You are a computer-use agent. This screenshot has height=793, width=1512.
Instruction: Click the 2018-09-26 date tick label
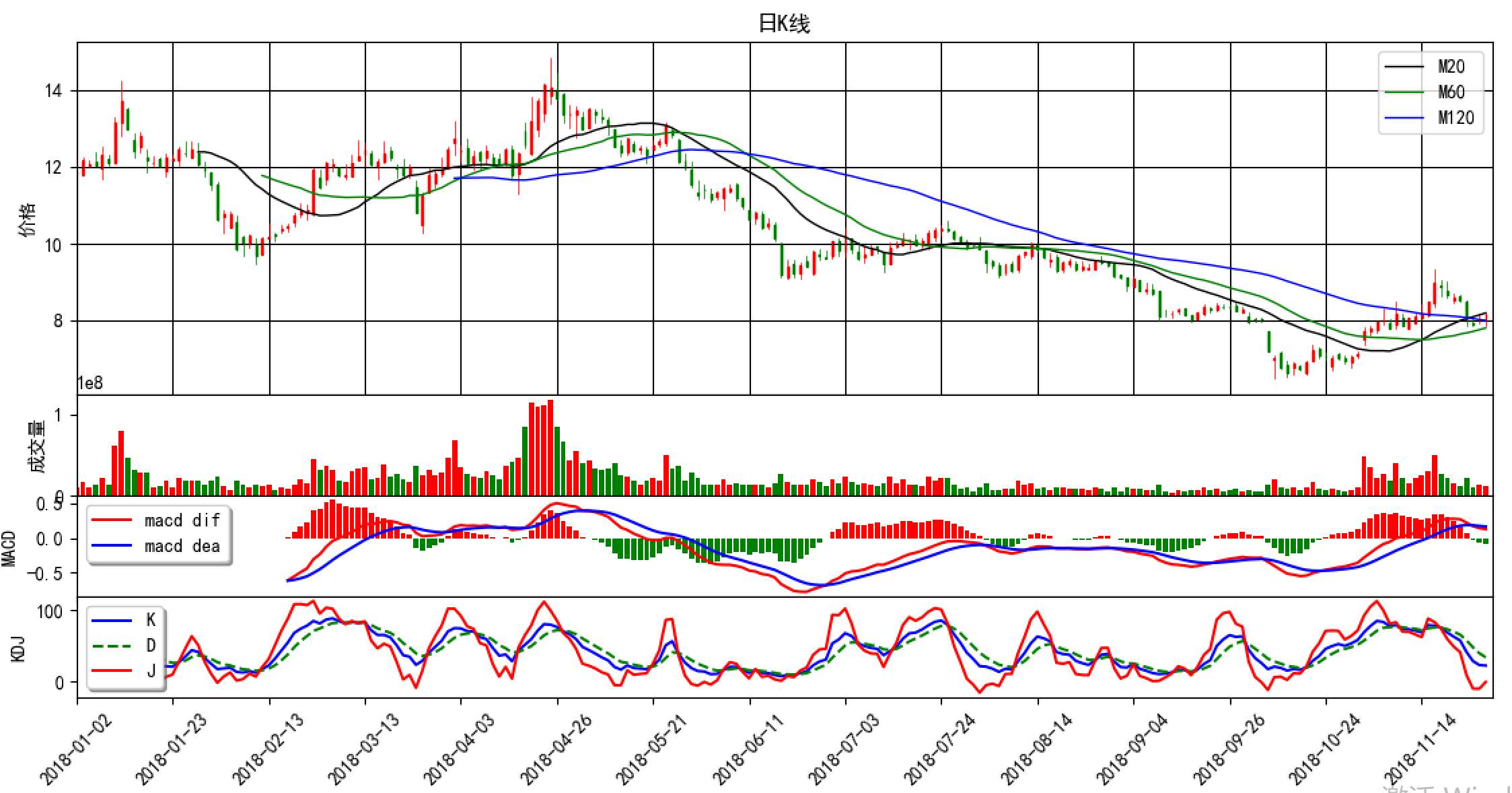point(1229,750)
